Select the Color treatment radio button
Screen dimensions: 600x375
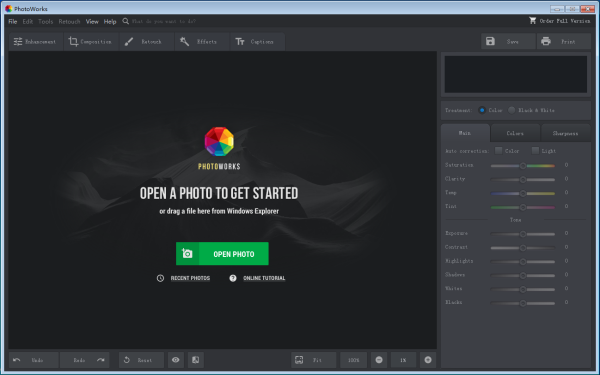tap(482, 110)
